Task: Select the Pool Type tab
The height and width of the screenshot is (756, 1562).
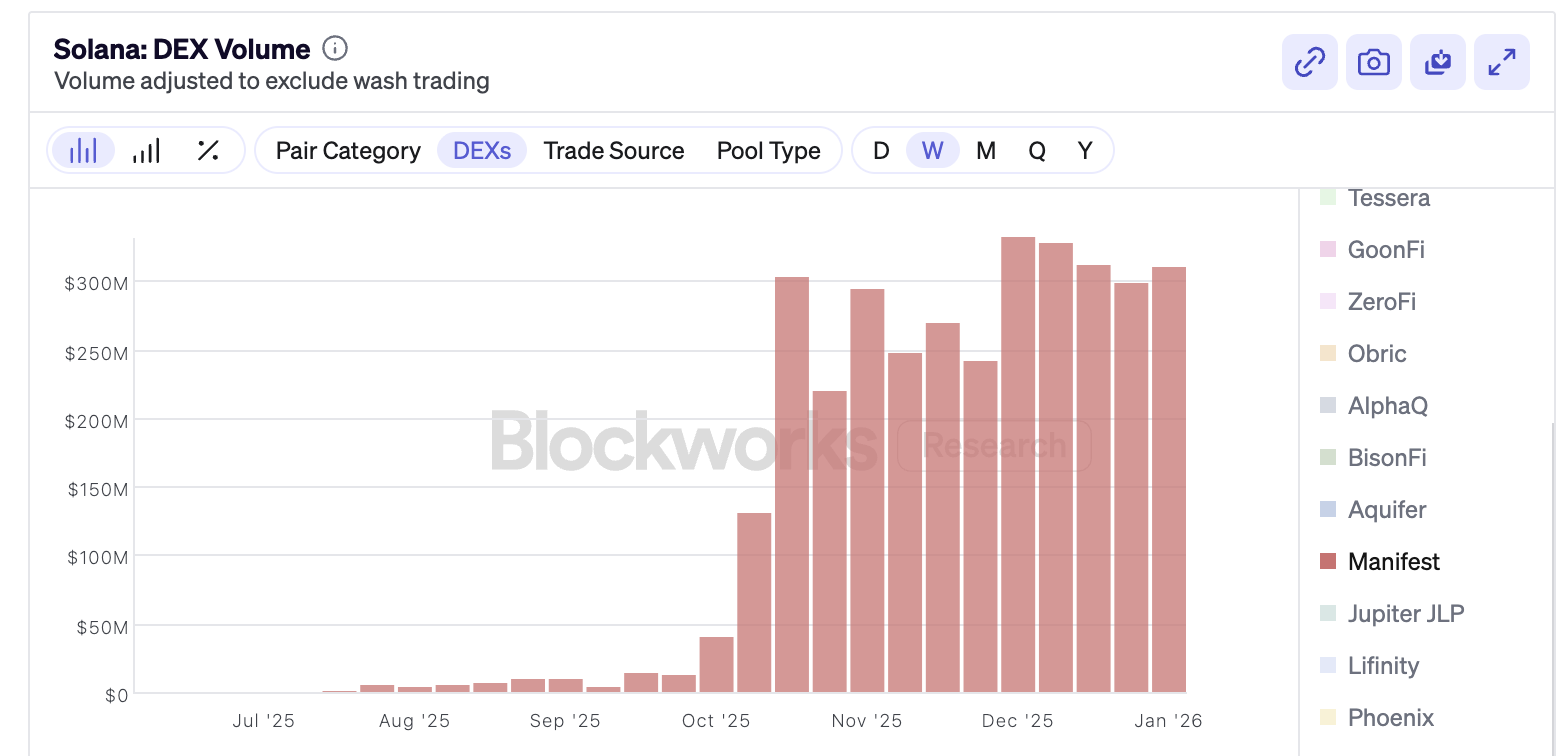Action: click(x=768, y=151)
